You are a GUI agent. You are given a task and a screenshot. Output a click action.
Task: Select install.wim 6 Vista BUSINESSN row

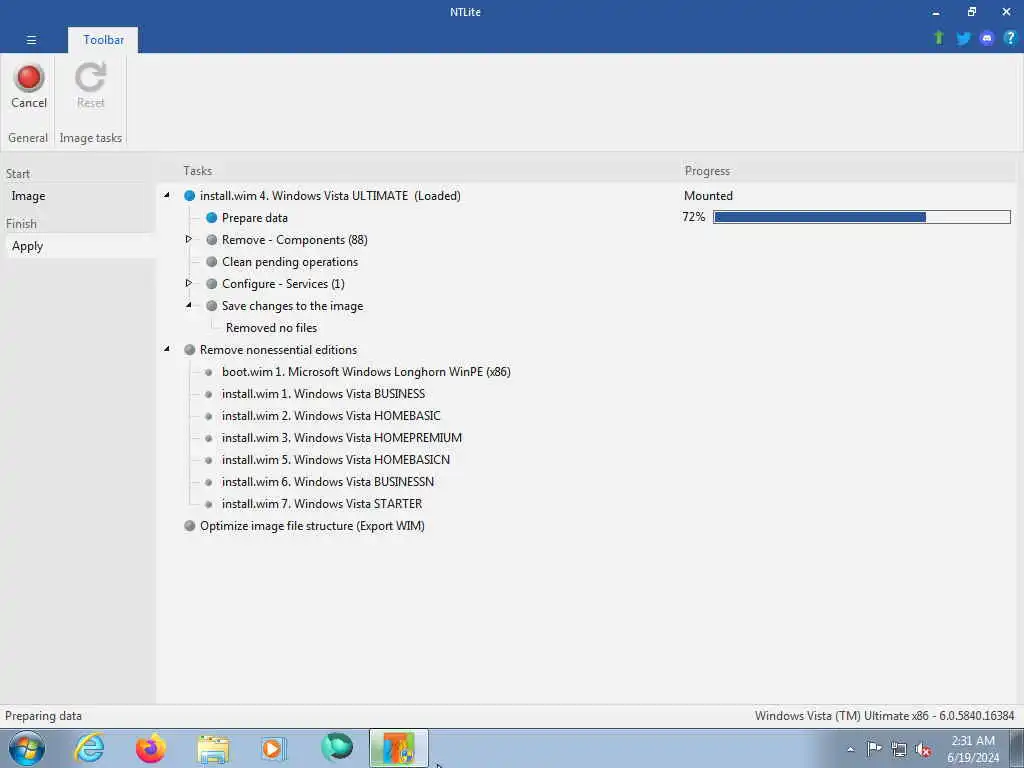coord(328,482)
